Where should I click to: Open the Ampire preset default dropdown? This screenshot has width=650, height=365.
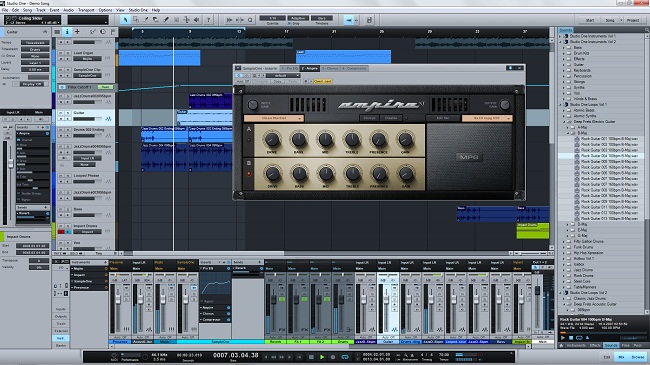pyautogui.click(x=282, y=75)
